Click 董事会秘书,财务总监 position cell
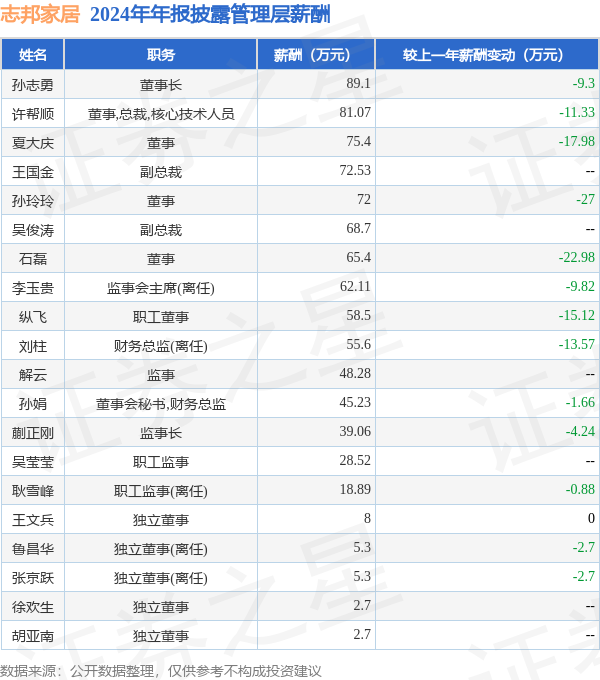600x680 pixels. tap(161, 404)
